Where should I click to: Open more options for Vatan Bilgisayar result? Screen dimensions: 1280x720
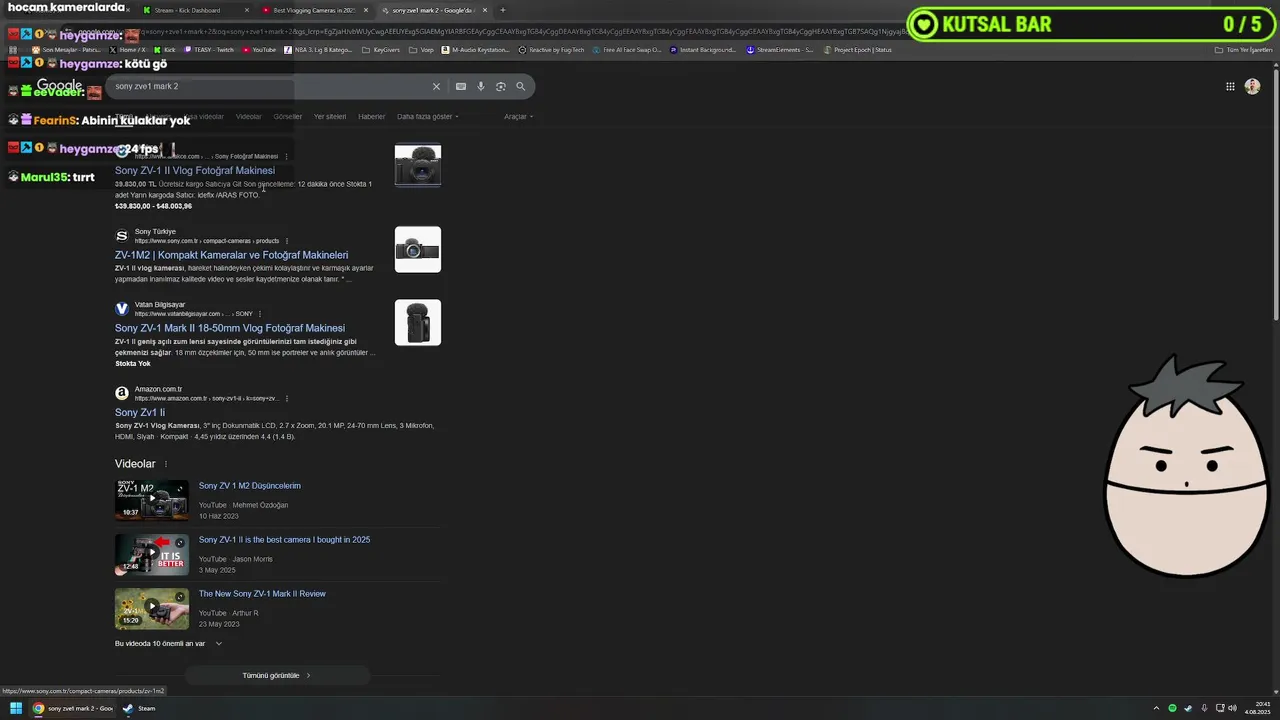tap(260, 314)
